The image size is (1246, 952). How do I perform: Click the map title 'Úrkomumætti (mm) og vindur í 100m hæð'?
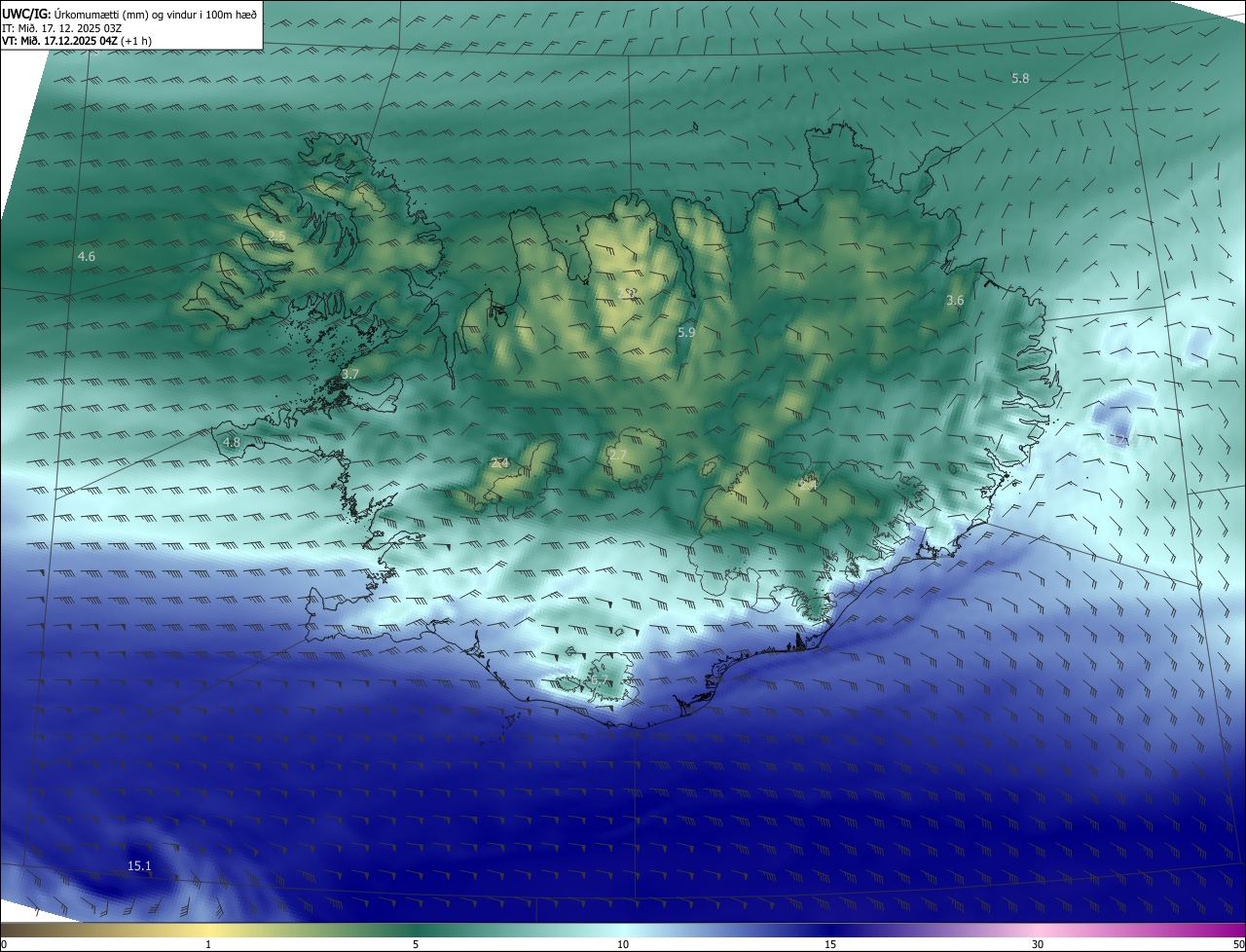pos(154,14)
